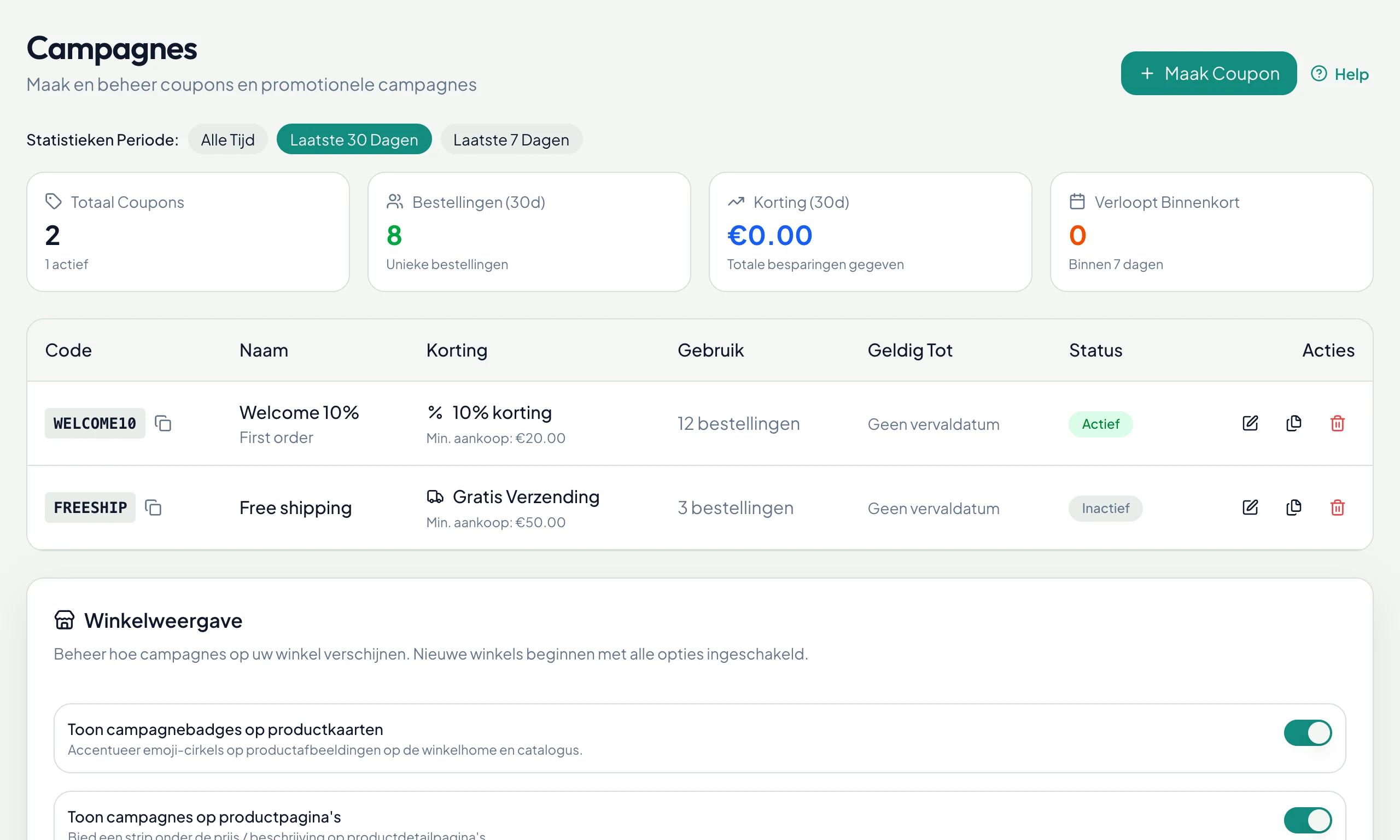The width and height of the screenshot is (1400, 840).
Task: Click the Code column header
Action: tap(68, 351)
